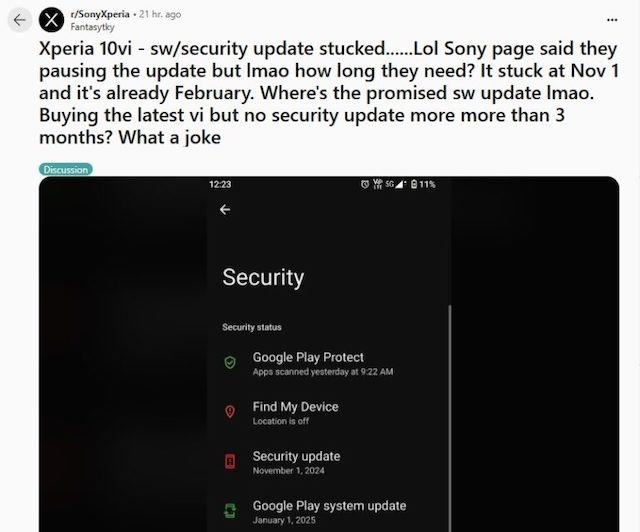Click the post title text

[329, 93]
